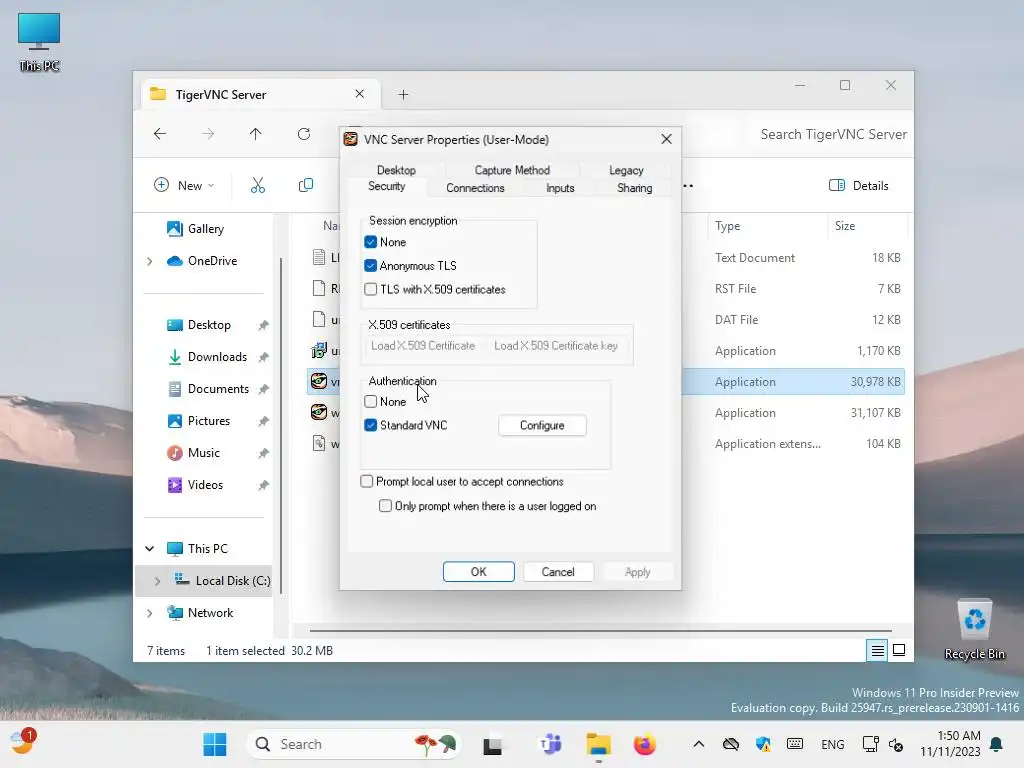
Task: Select the selected vncviewer application icon
Action: coord(319,381)
